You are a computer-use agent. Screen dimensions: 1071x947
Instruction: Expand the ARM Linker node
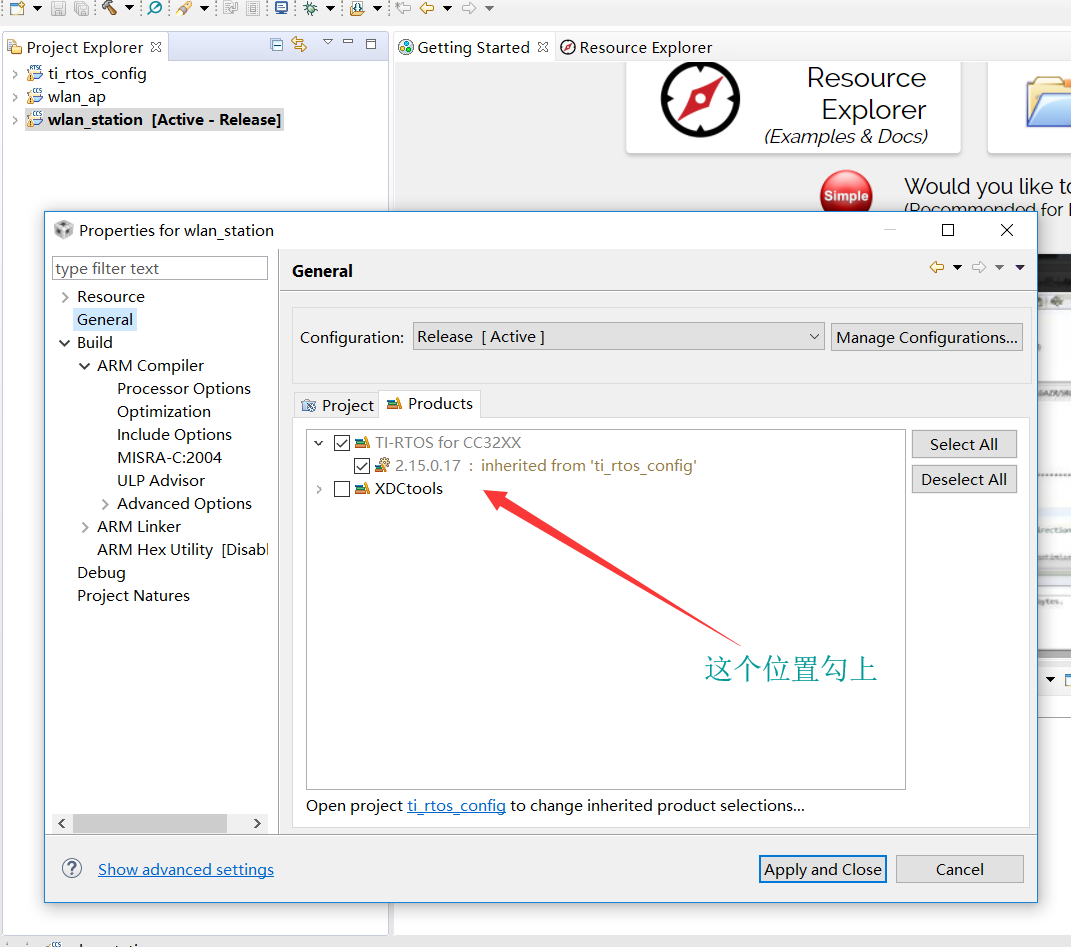click(85, 527)
